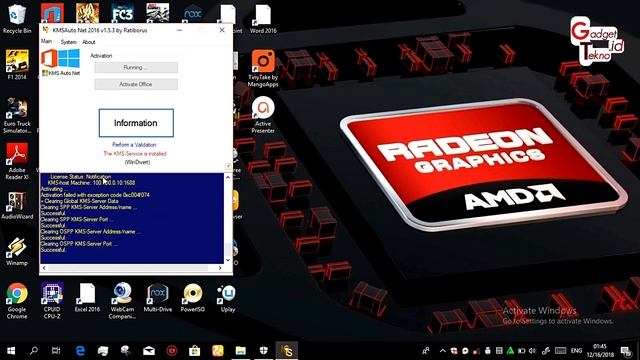Switch to the Main tab in KMSAuto
The height and width of the screenshot is (360, 640).
[x=46, y=41]
